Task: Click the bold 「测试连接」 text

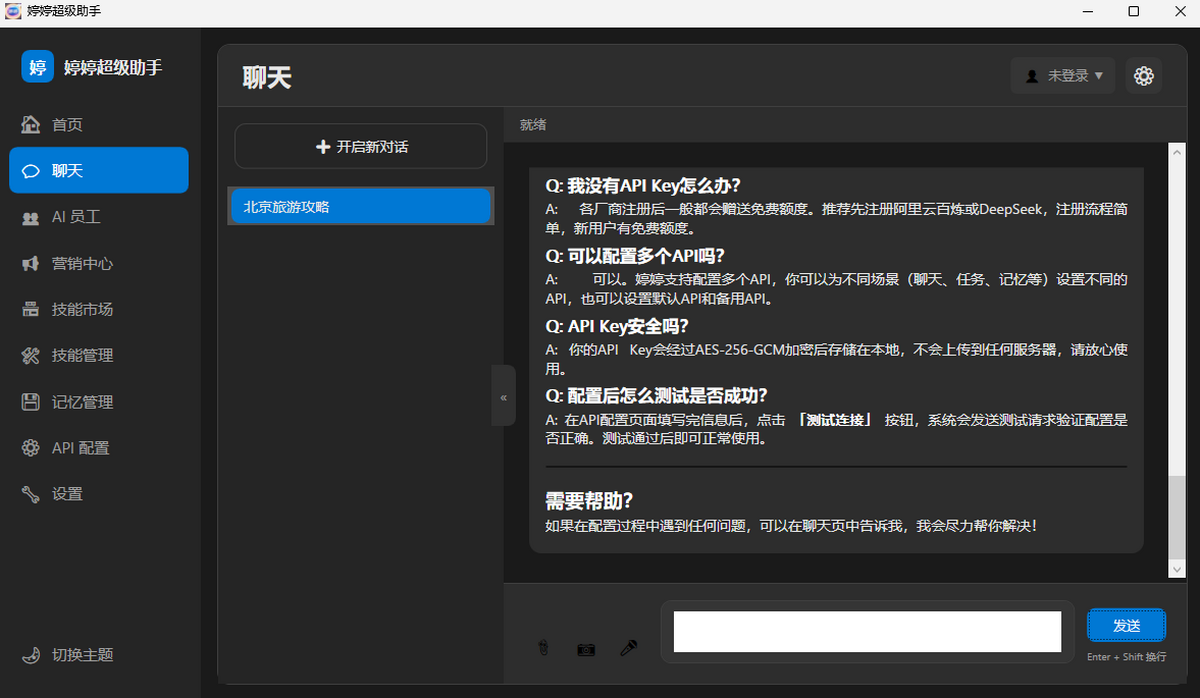Action: point(835,420)
